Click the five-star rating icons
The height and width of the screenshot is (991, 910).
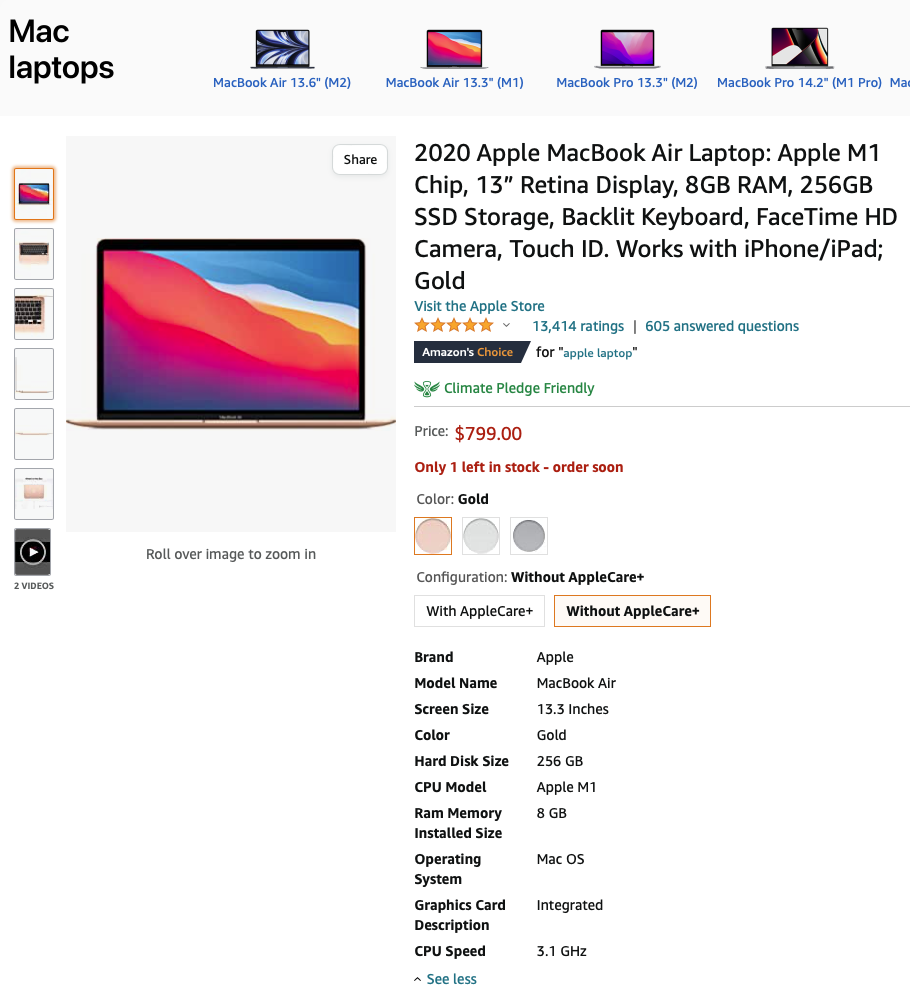click(454, 326)
